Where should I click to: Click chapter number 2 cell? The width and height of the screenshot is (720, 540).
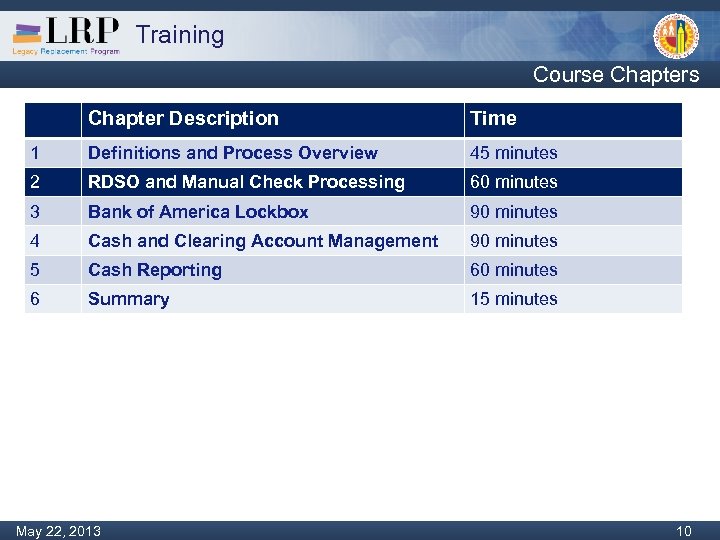[53, 182]
